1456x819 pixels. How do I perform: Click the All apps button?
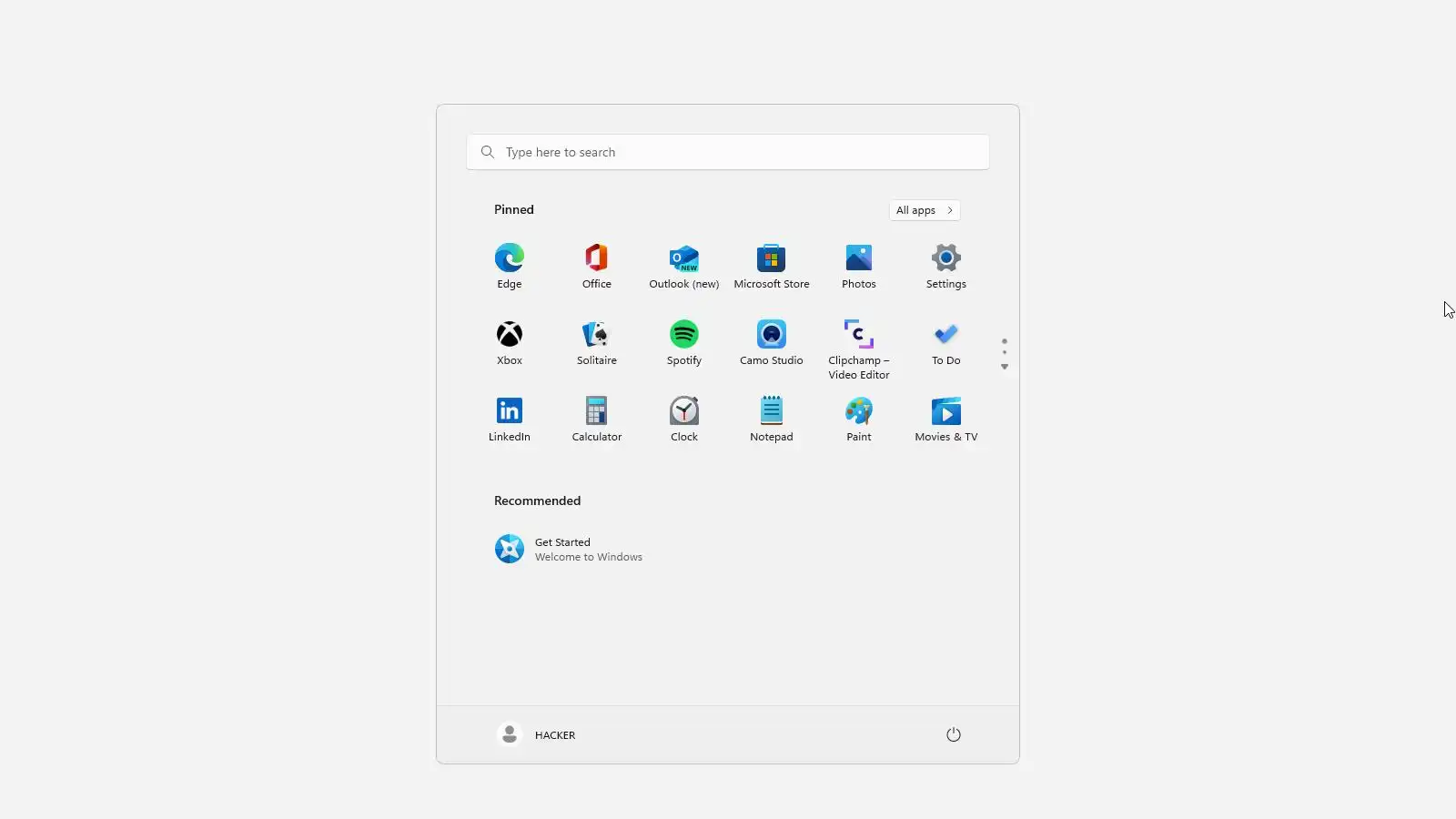click(925, 210)
